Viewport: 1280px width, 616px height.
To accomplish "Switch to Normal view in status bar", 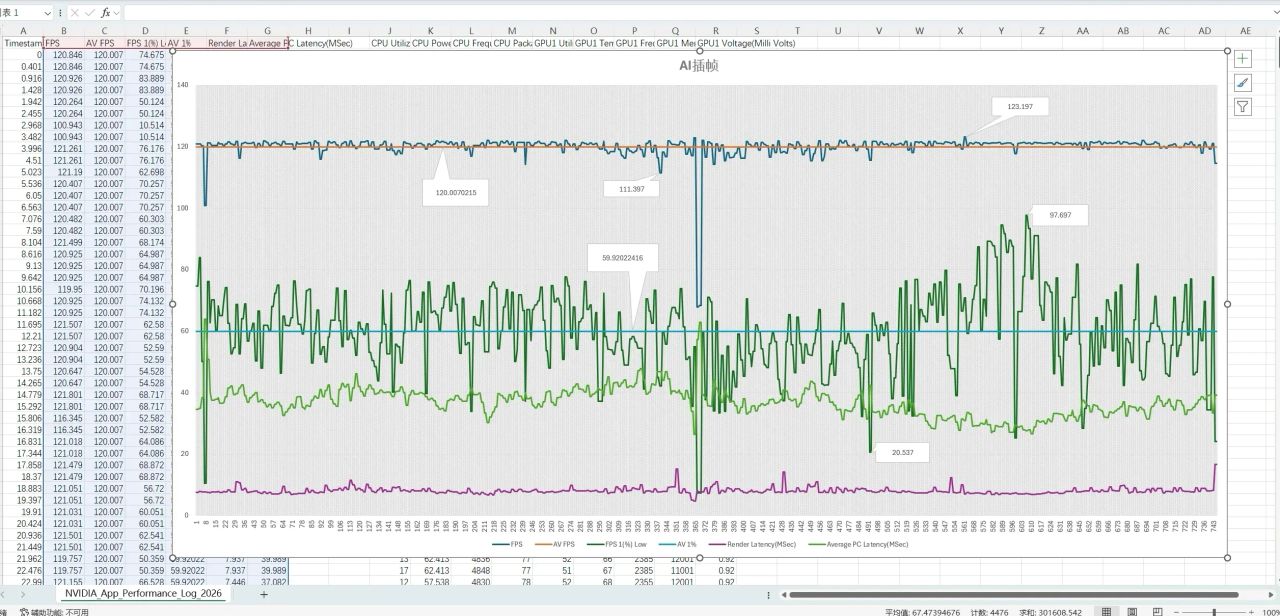I will pyautogui.click(x=1107, y=611).
